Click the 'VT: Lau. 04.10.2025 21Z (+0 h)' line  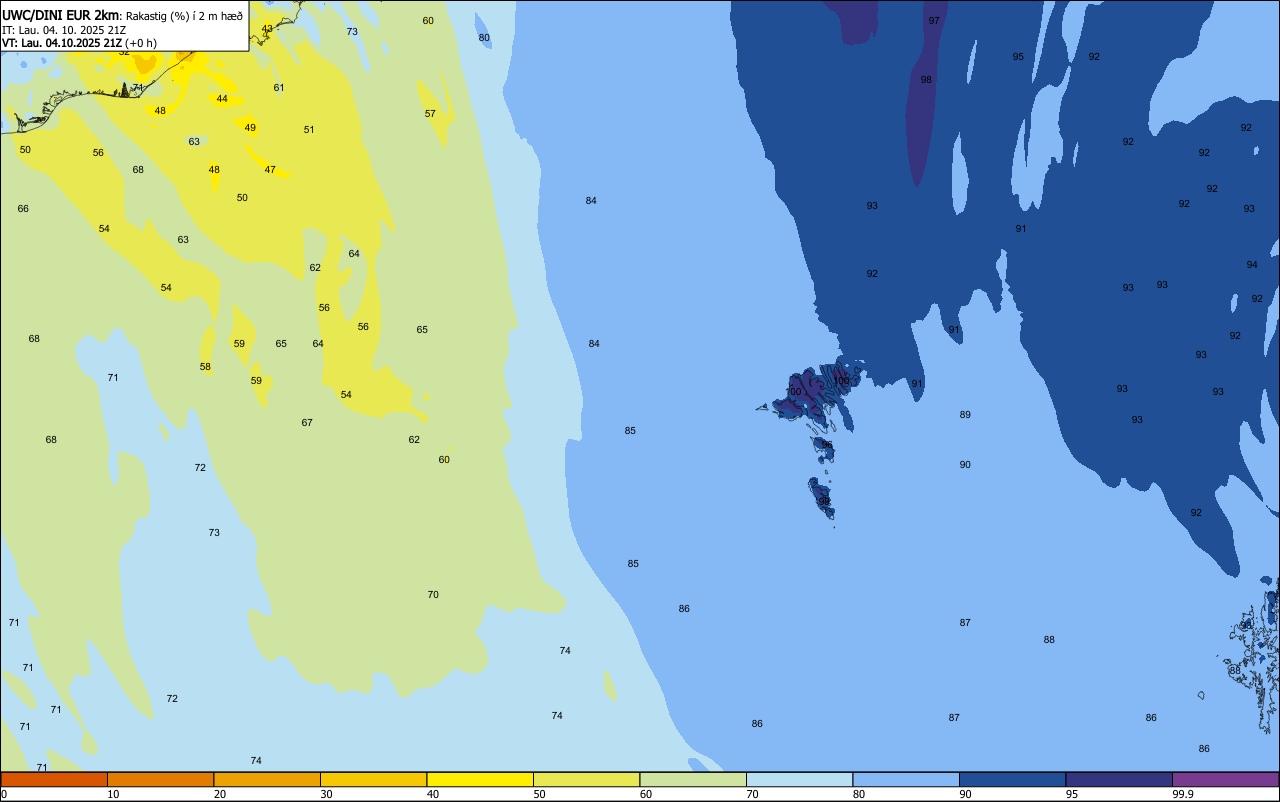(79, 43)
